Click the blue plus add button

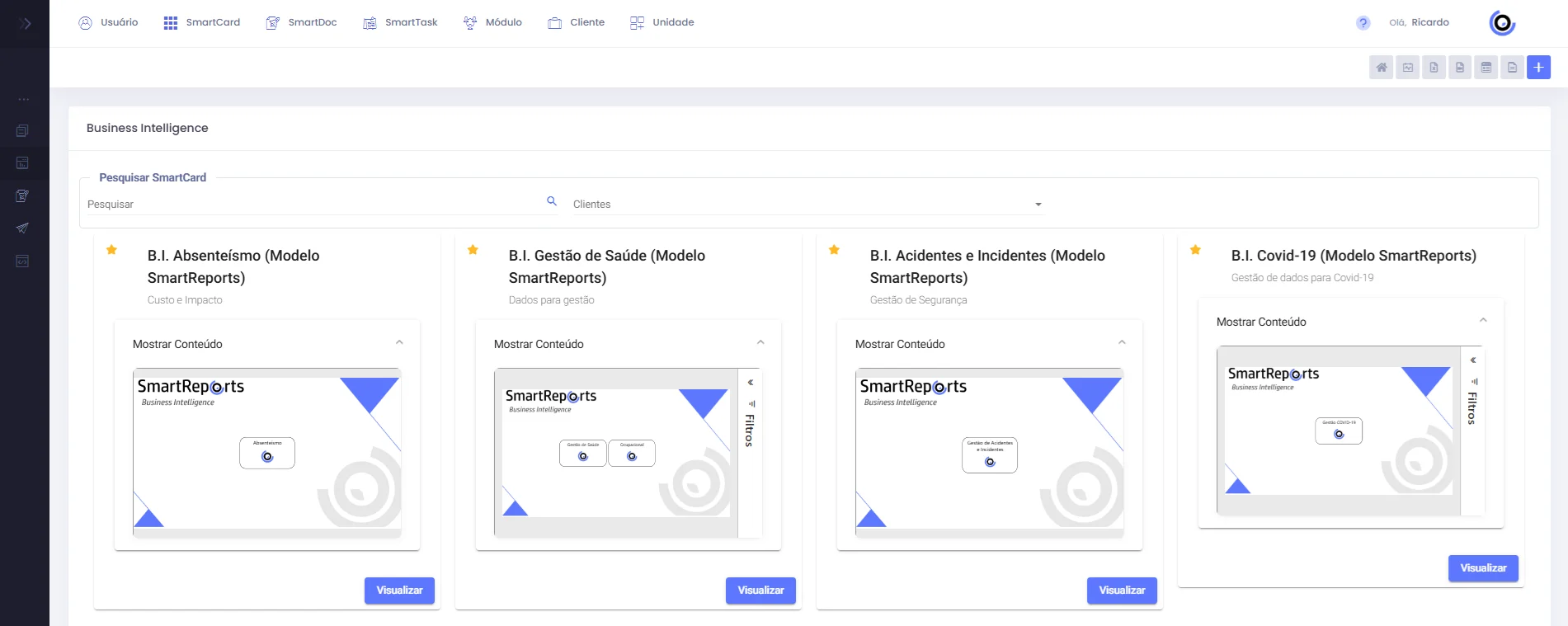point(1538,68)
